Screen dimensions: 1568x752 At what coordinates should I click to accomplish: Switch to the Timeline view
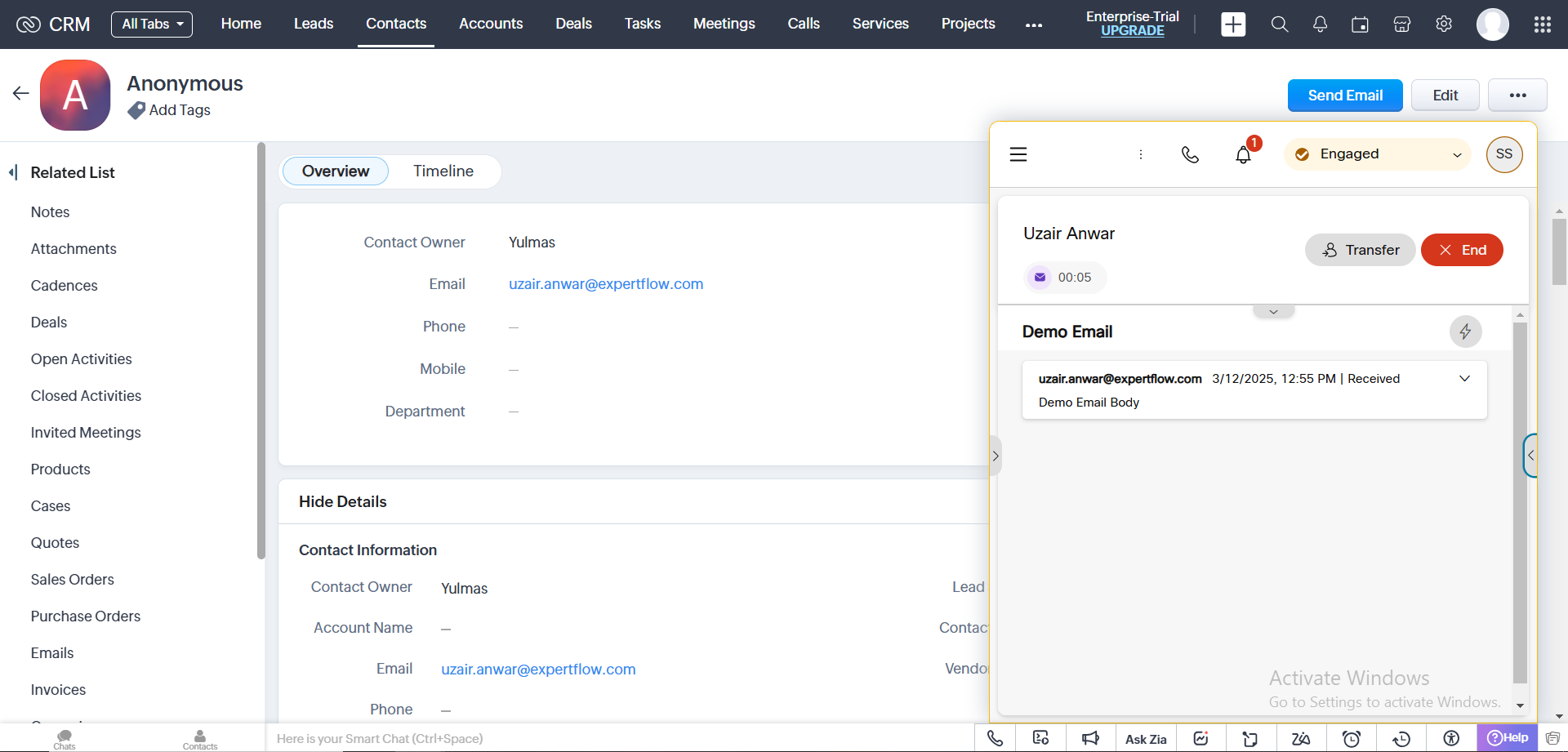[x=443, y=171]
